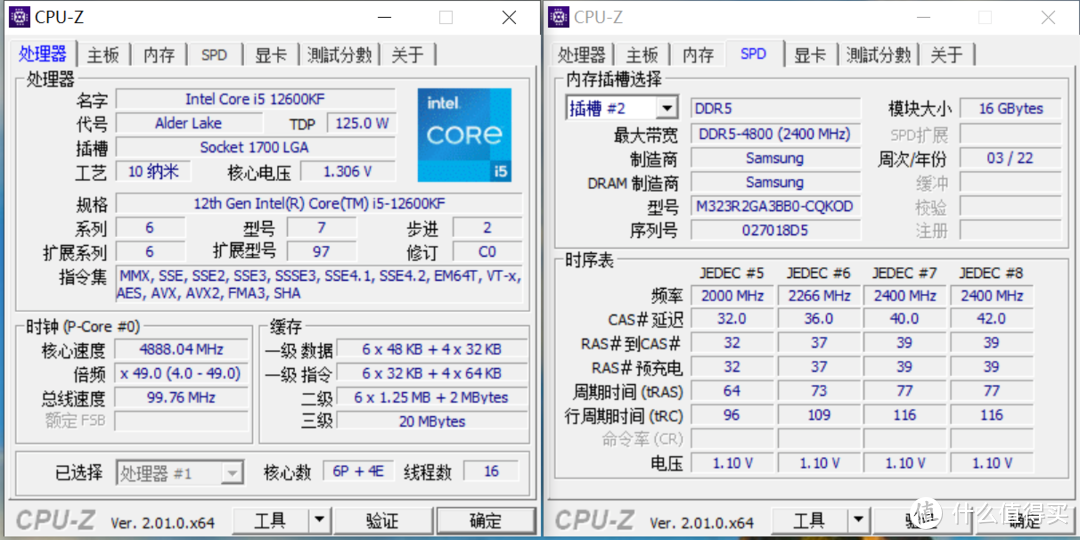Expand the 工具 dropdown arrow in right window
1080x540 pixels.
point(859,520)
